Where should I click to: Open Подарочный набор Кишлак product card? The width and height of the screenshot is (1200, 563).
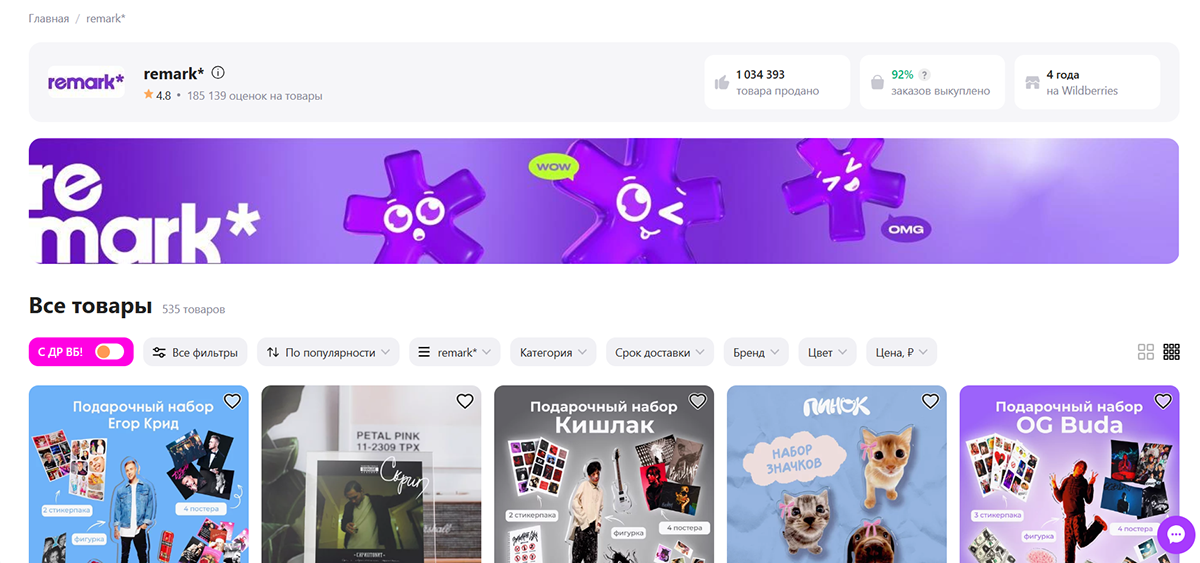point(604,474)
